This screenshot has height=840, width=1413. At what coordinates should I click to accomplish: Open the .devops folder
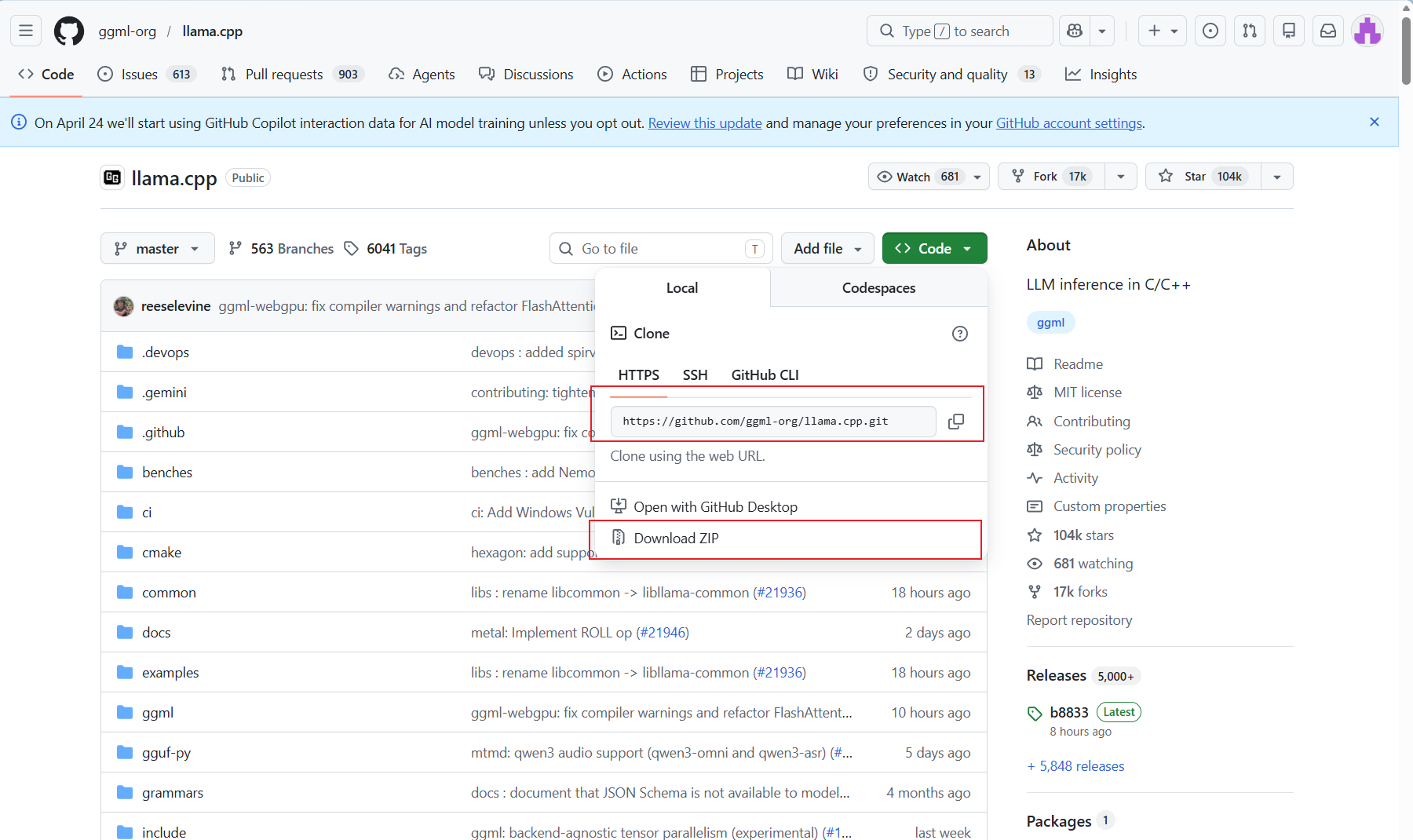166,352
